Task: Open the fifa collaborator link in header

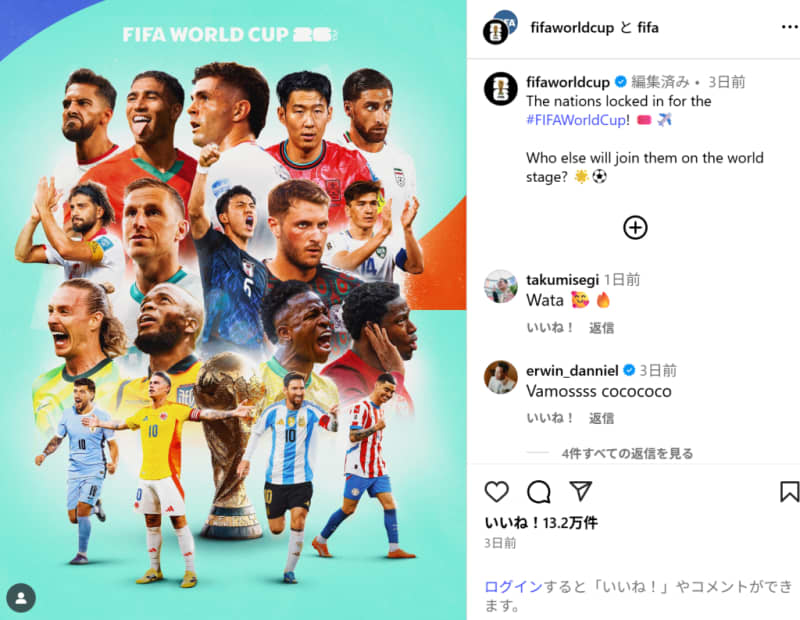Action: (648, 28)
